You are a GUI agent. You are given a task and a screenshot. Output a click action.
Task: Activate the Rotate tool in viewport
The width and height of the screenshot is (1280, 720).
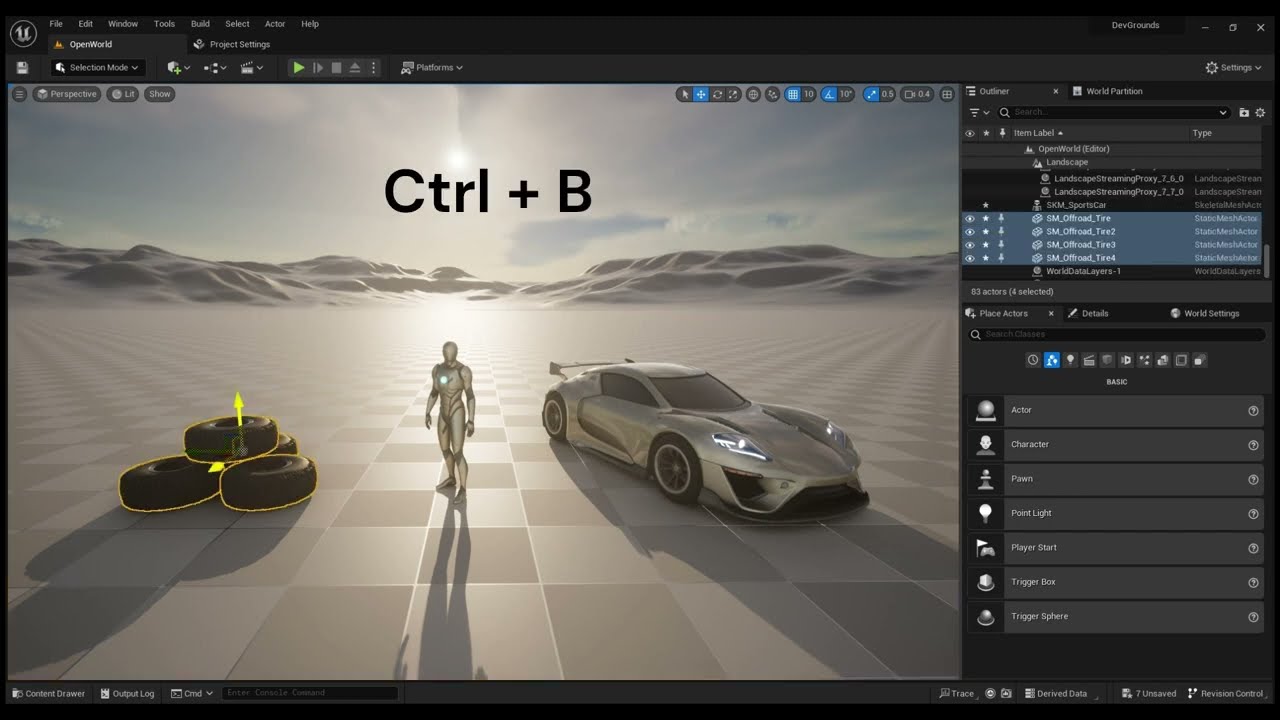point(717,94)
